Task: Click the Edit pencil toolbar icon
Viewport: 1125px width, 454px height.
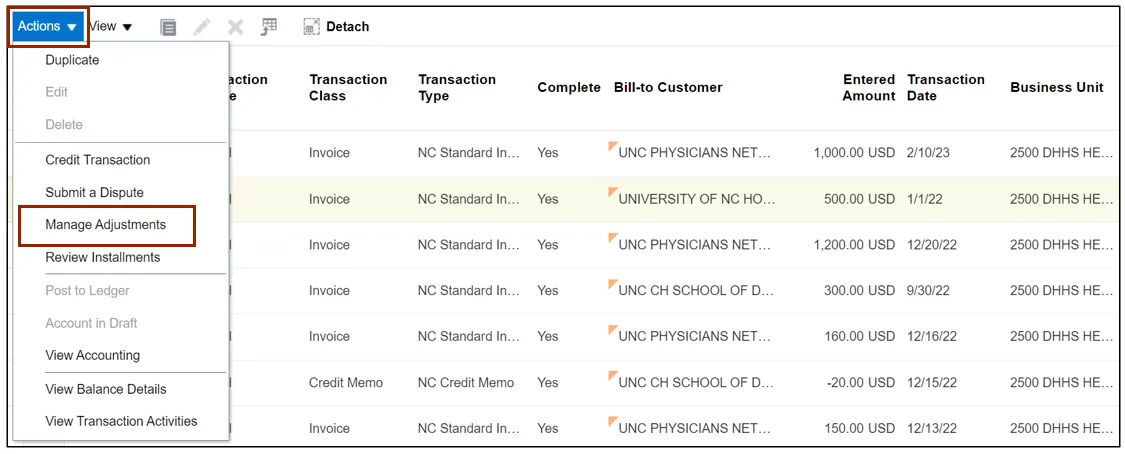Action: tap(202, 27)
